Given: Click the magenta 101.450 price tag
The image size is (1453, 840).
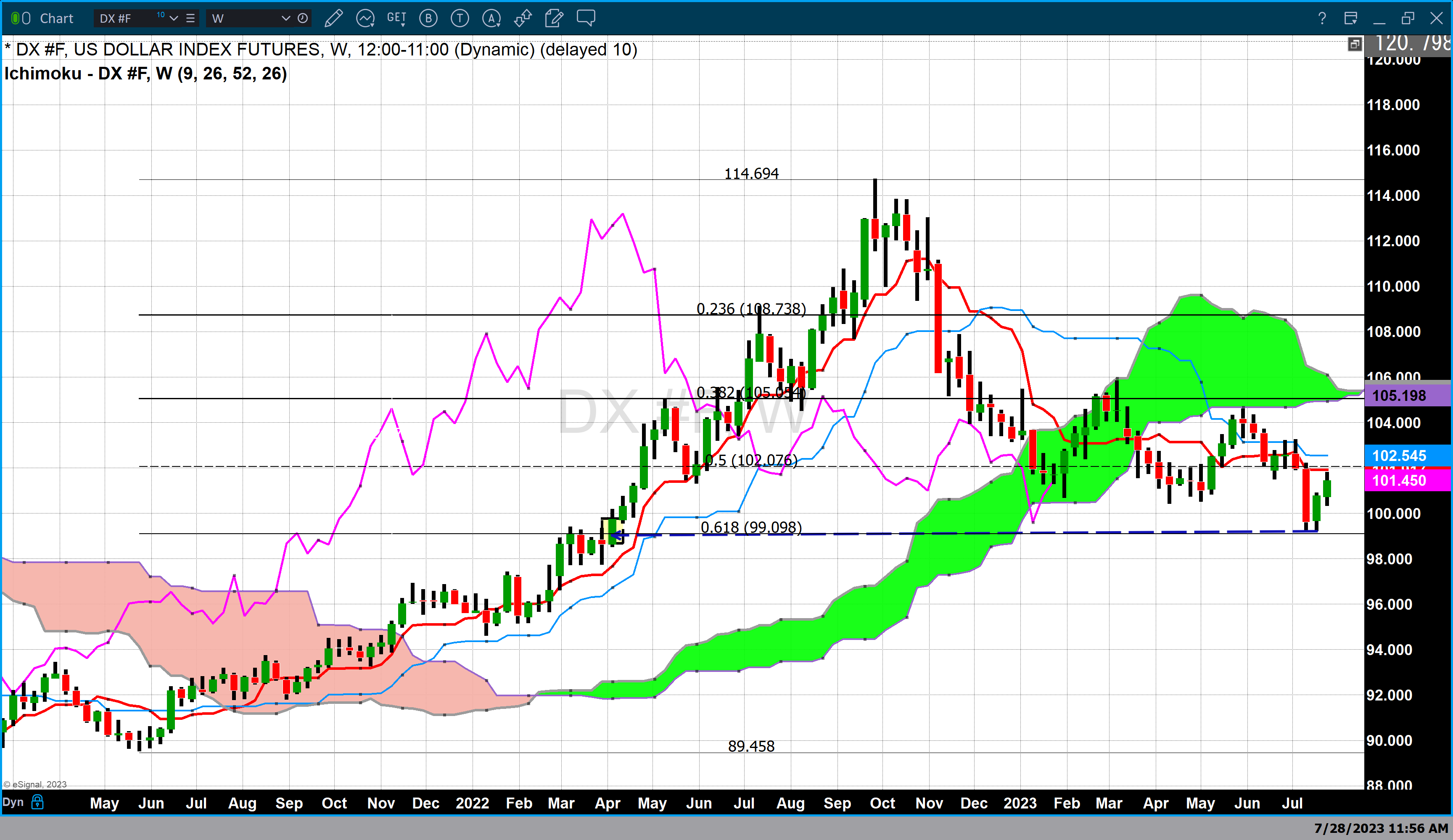Looking at the screenshot, I should click(x=1408, y=480).
